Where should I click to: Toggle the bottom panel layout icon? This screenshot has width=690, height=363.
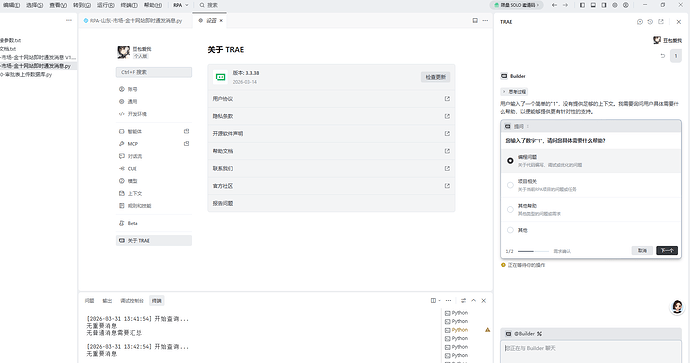coord(593,5)
